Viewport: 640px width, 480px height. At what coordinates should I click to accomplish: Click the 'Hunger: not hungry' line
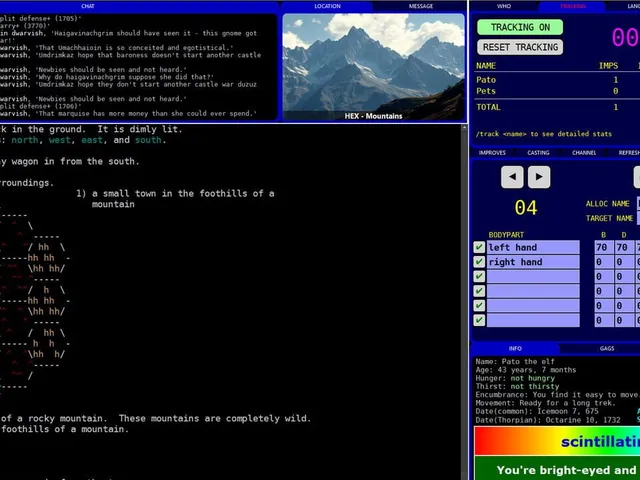pos(515,378)
